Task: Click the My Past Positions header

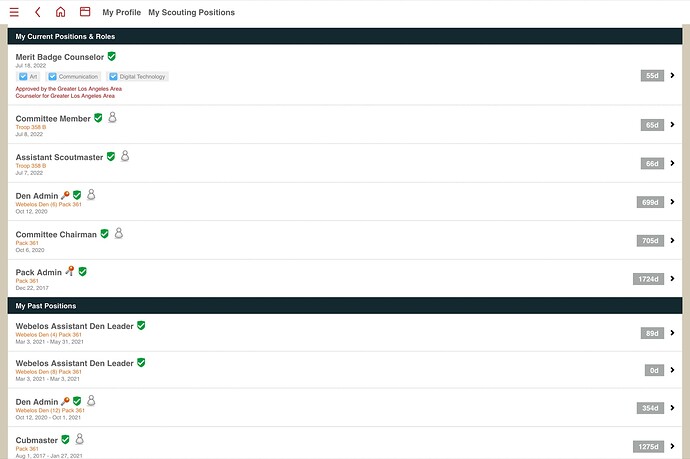Action: (345, 305)
